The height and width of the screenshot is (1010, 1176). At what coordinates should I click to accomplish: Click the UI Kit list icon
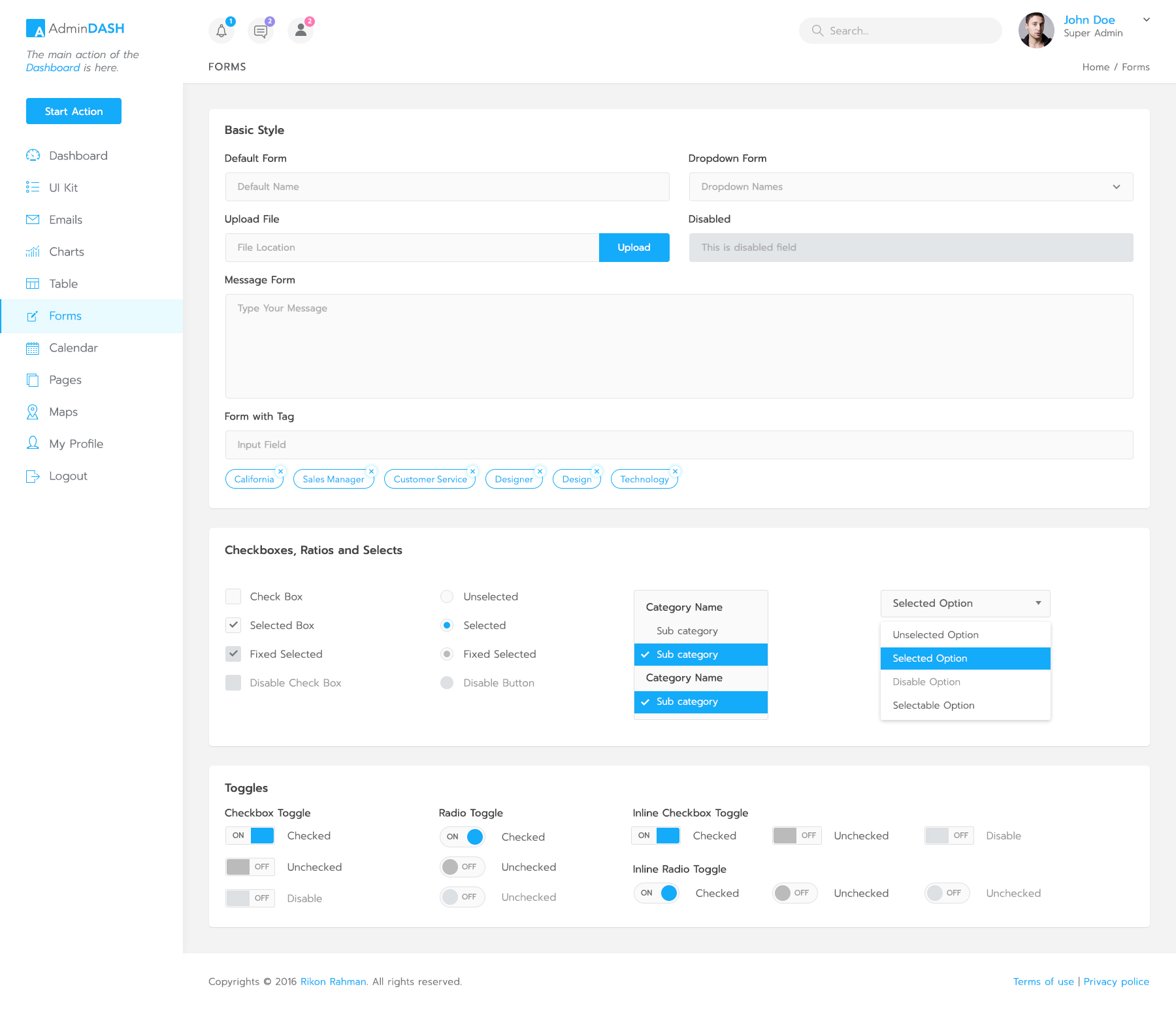point(33,187)
